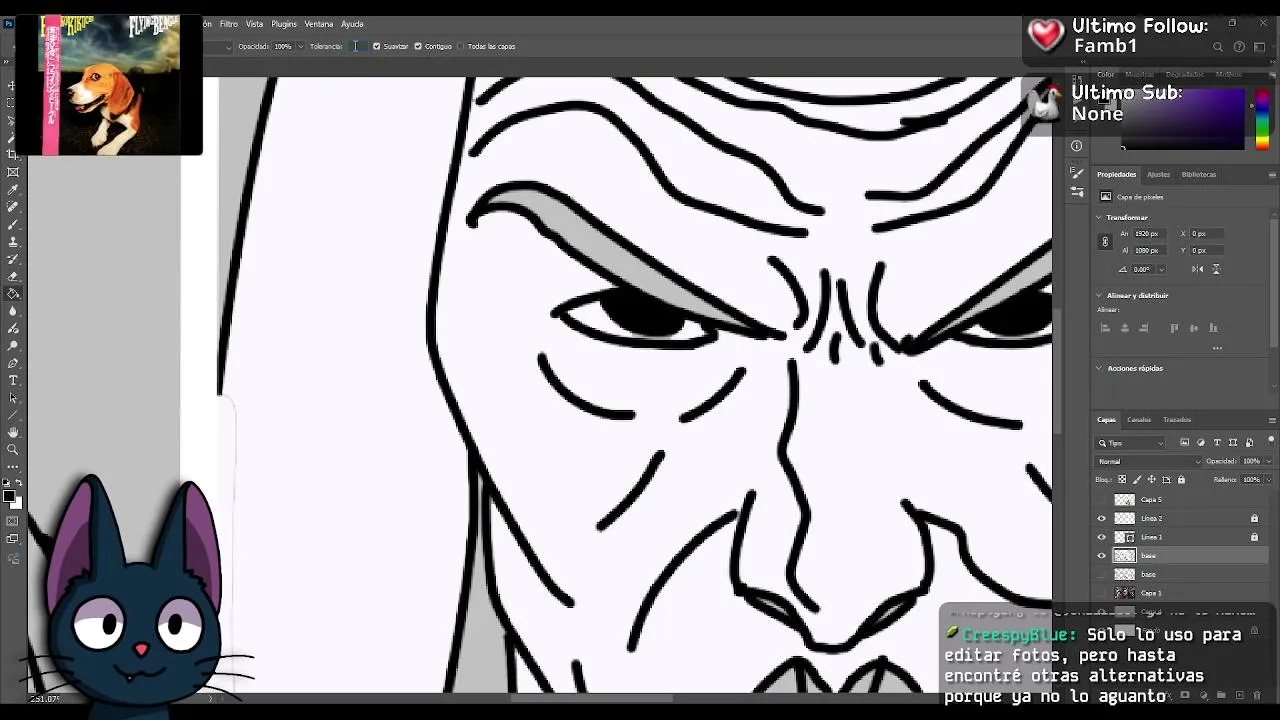This screenshot has height=720, width=1280.
Task: Delete layer trash icon
Action: click(1258, 695)
